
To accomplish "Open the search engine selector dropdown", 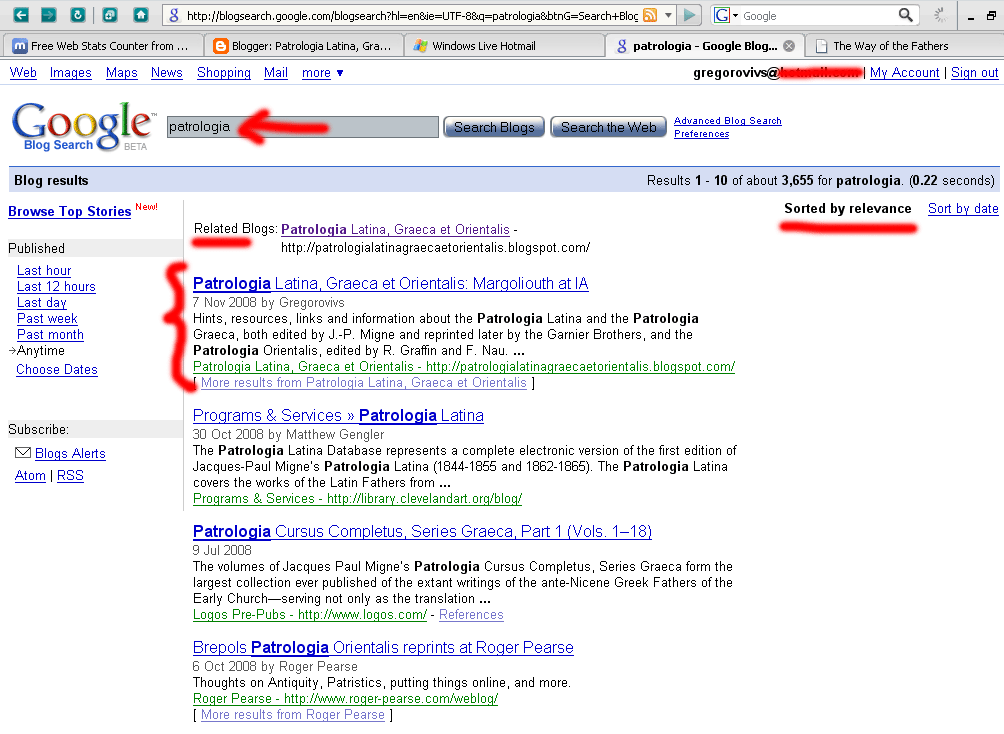I will click(x=736, y=15).
